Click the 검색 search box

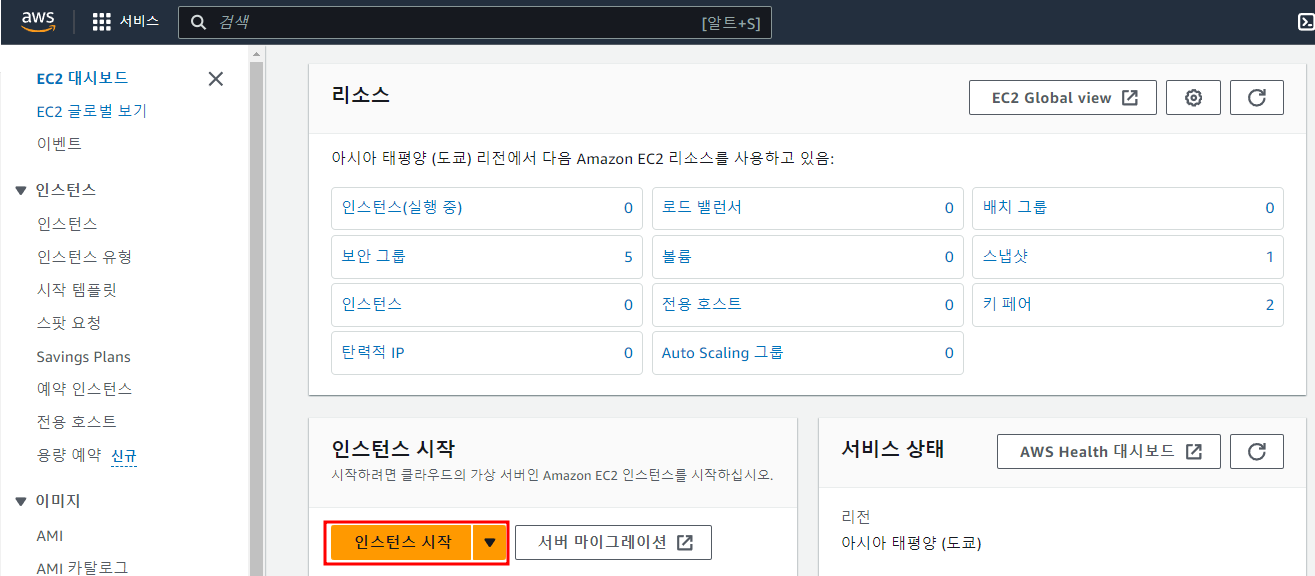[475, 22]
